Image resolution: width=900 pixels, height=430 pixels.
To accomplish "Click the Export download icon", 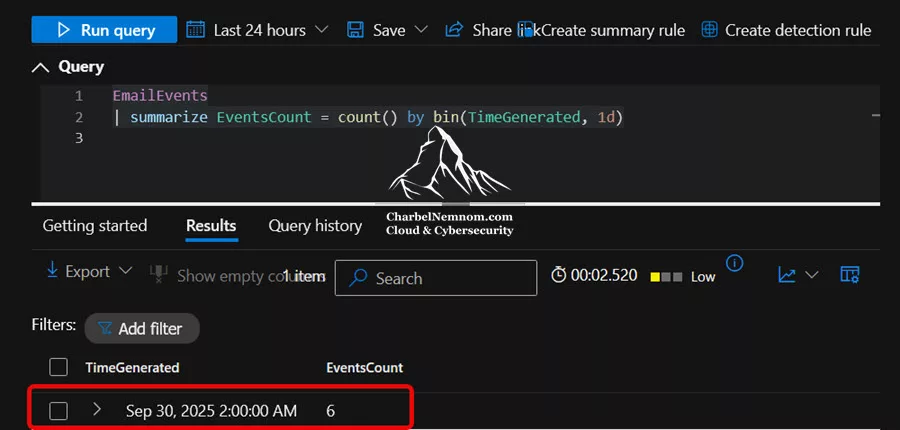I will [52, 270].
